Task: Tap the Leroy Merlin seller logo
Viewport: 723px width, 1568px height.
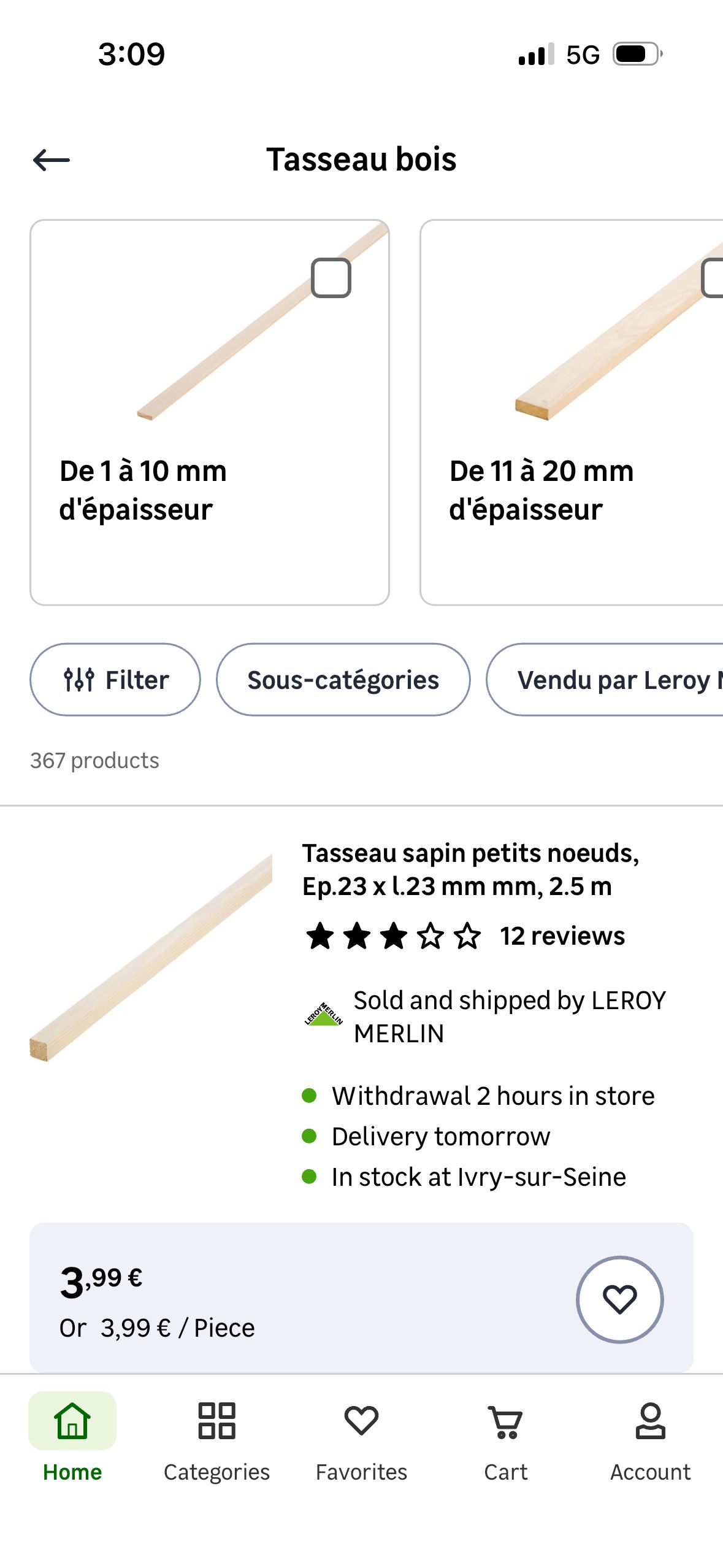Action: point(323,1015)
